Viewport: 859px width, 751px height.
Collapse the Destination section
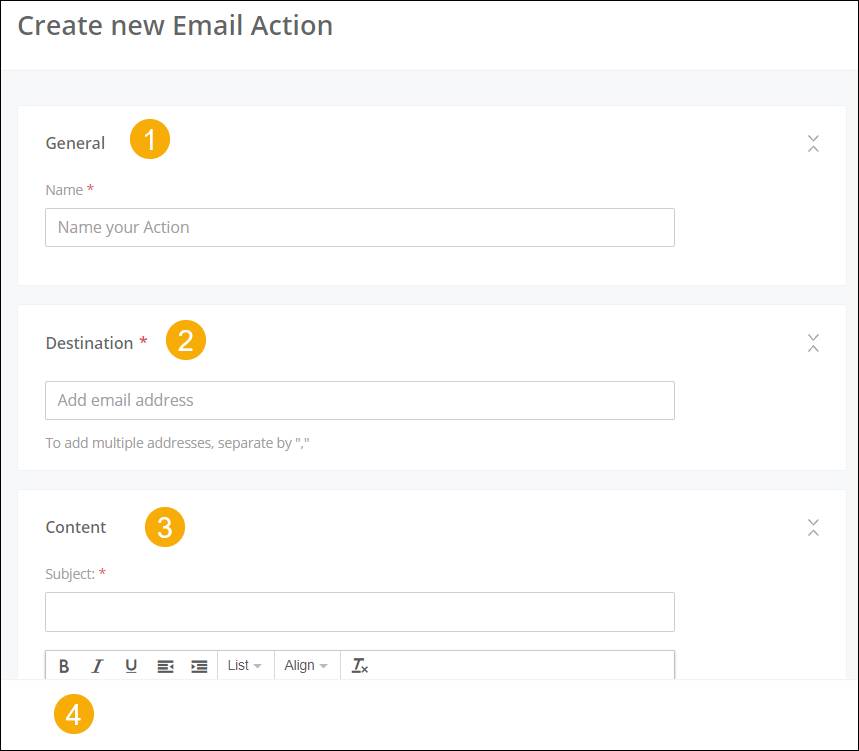814,343
